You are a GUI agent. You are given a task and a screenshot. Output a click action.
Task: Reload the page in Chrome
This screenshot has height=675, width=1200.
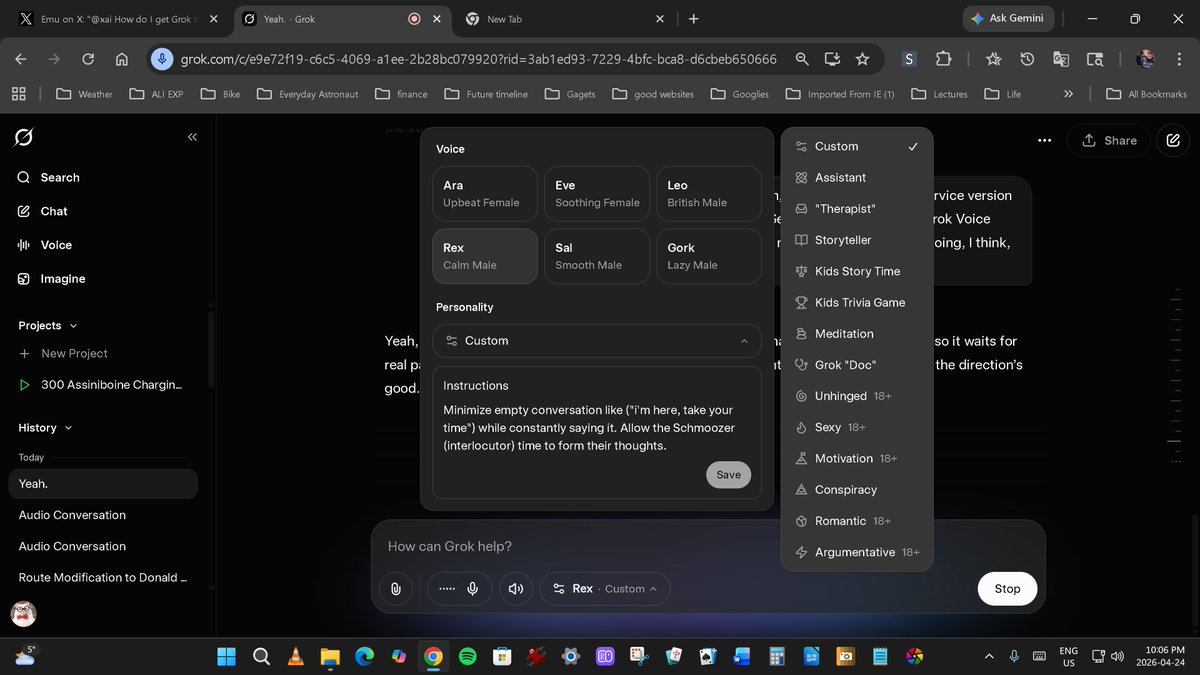(88, 60)
